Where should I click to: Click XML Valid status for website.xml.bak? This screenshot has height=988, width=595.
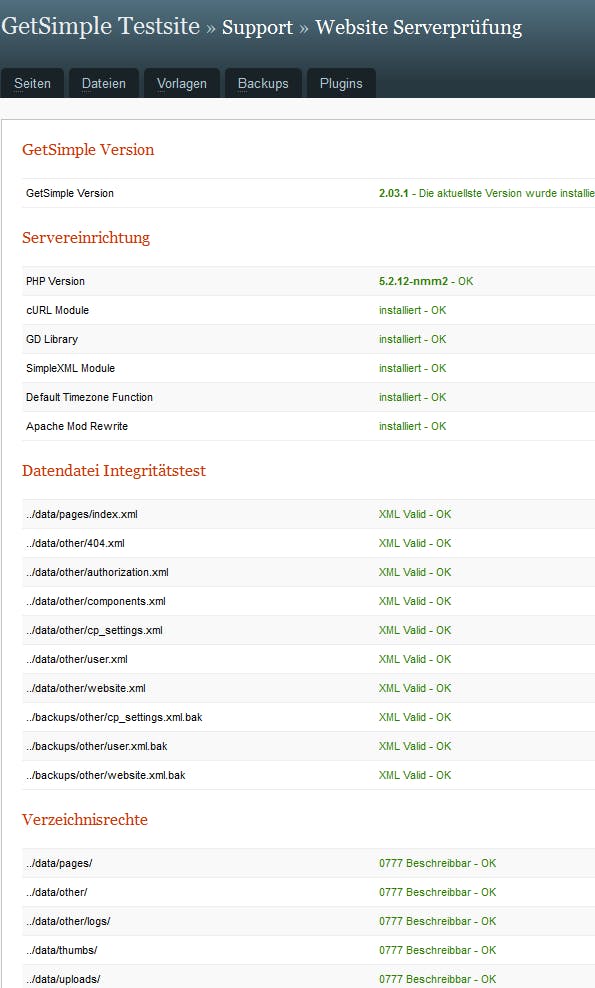415,776
